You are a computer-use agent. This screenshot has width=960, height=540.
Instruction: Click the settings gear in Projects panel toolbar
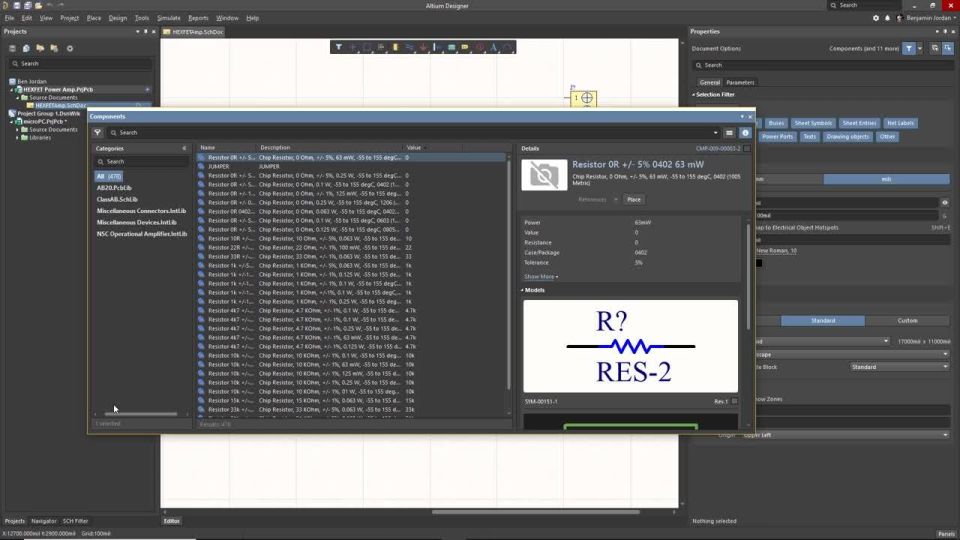pos(70,48)
